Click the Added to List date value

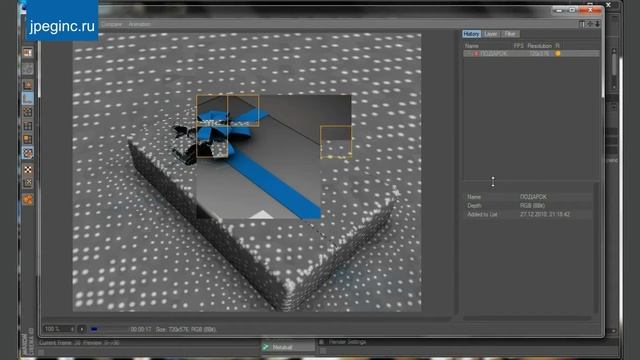(545, 214)
